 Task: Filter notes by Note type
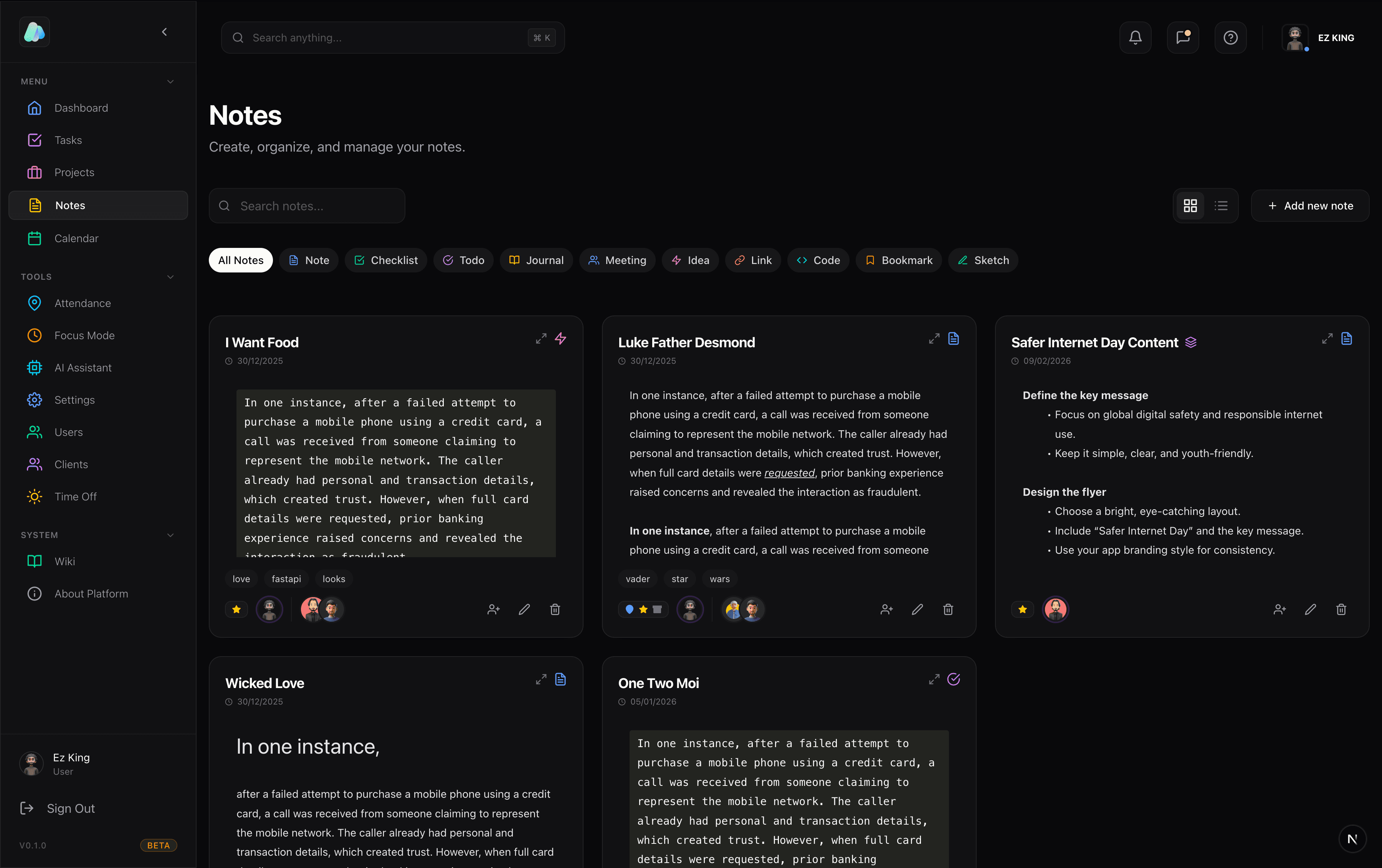click(x=309, y=261)
